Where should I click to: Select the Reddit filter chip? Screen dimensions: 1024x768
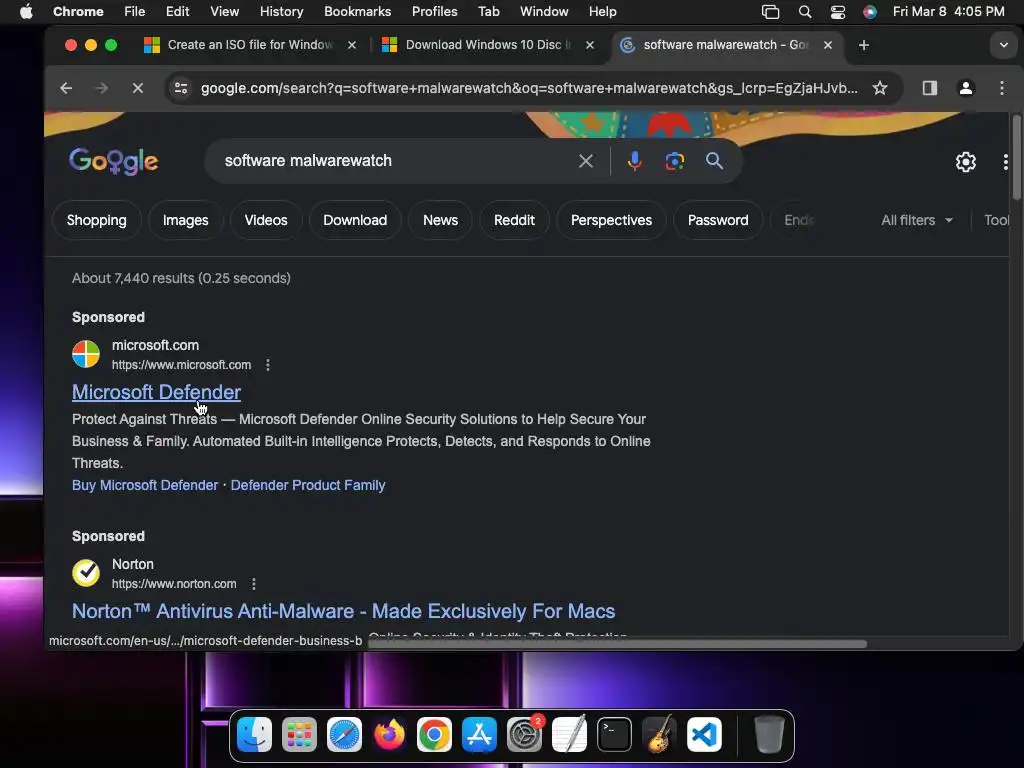click(x=514, y=221)
